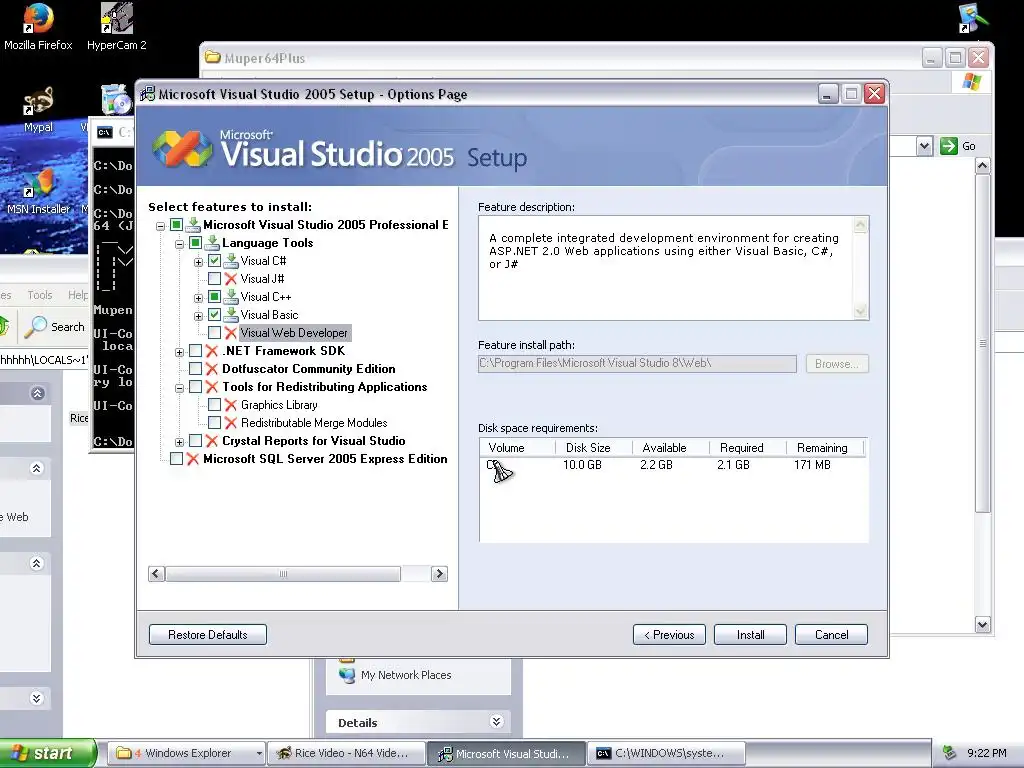Click the red X icon beside Graphics Library
The width and height of the screenshot is (1024, 768).
pos(231,405)
